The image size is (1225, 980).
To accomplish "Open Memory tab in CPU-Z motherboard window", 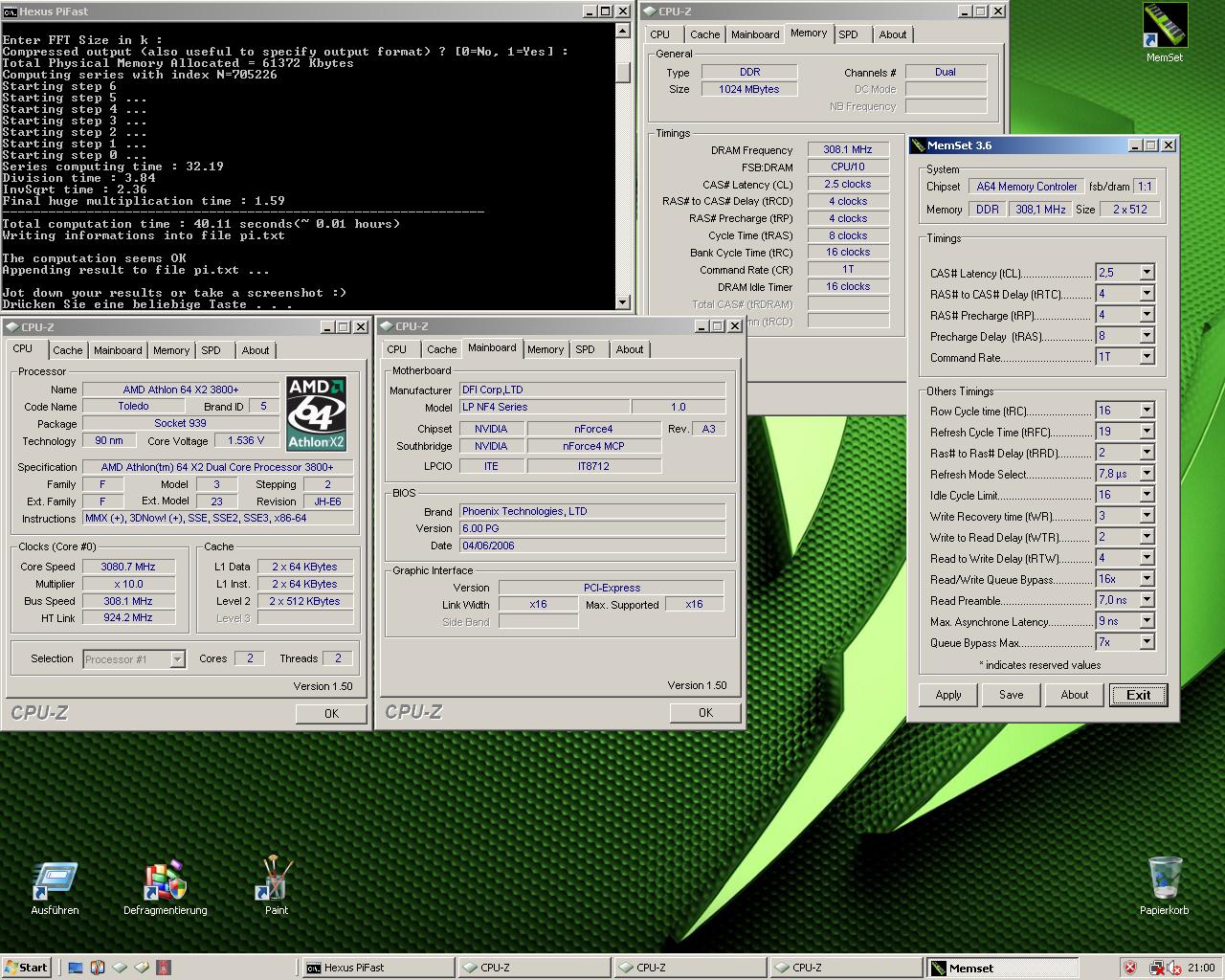I will [546, 349].
